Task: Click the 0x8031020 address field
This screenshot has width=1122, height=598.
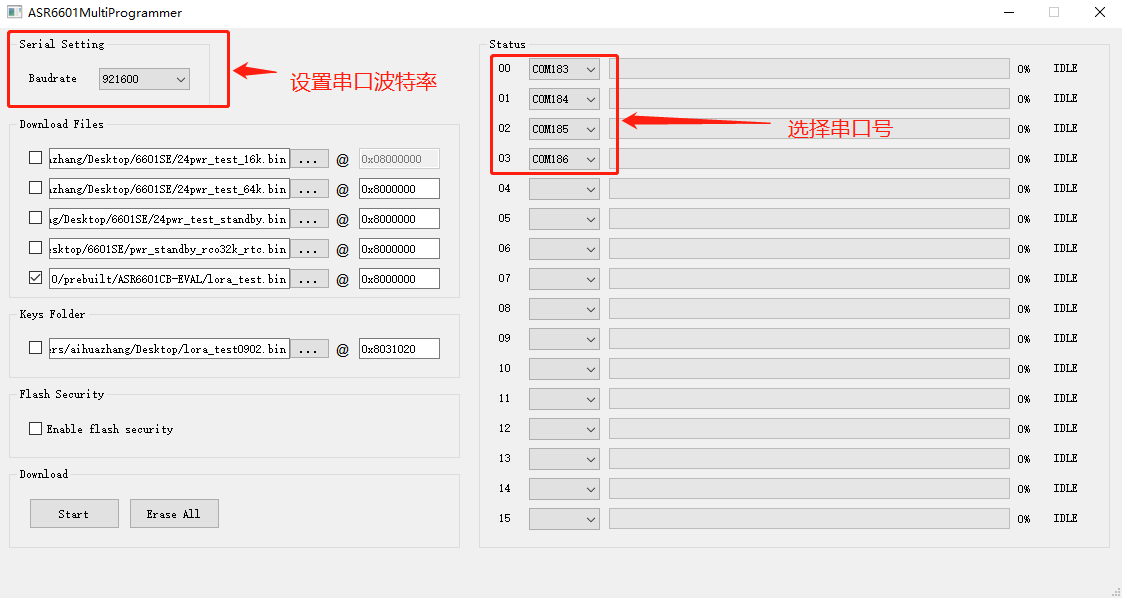Action: coord(399,349)
